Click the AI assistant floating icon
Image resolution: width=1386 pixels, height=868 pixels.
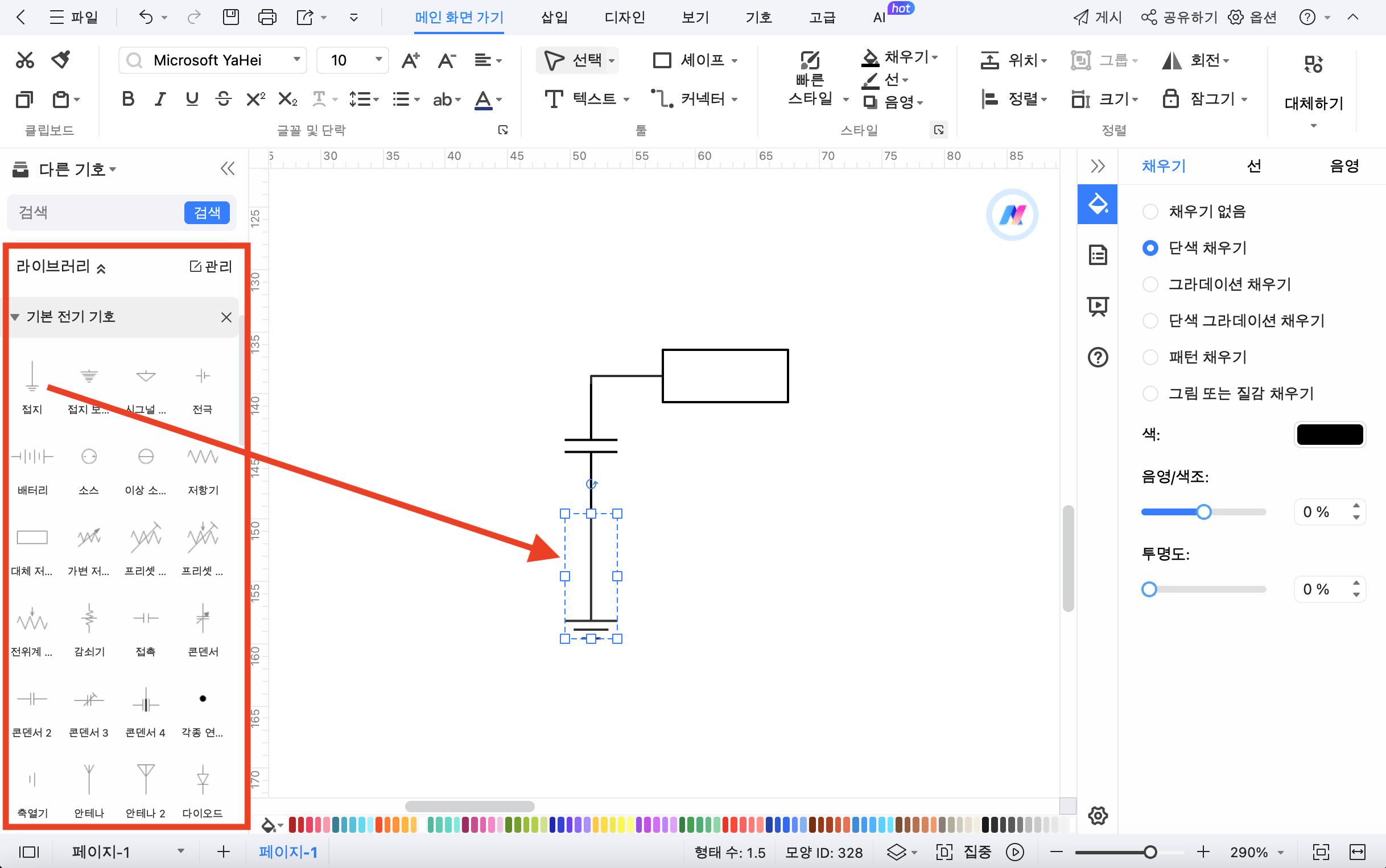point(1012,214)
